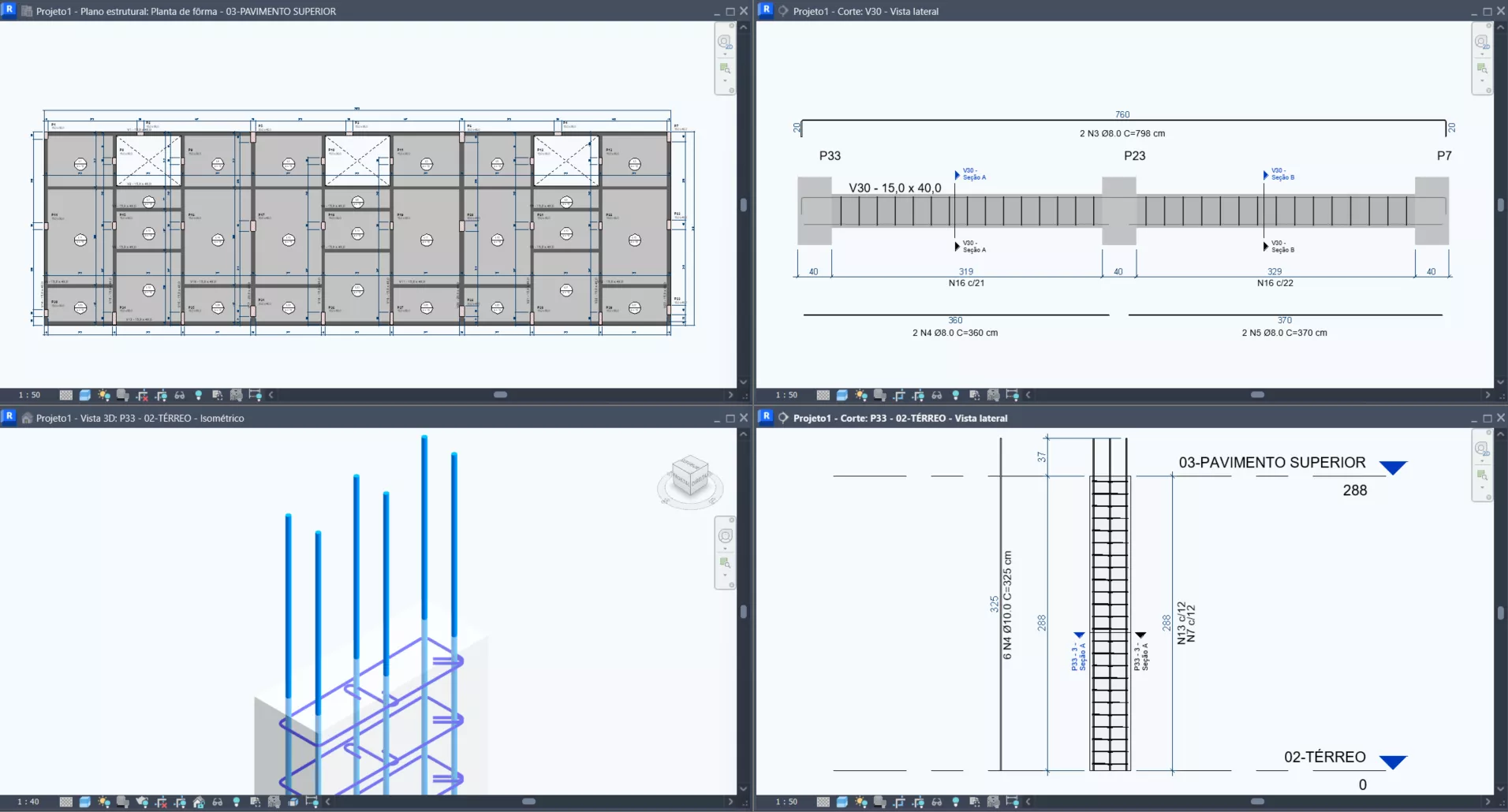This screenshot has height=812, width=1508.
Task: Click vertical scrollbar thumb in V30 section view
Action: coord(1500,205)
